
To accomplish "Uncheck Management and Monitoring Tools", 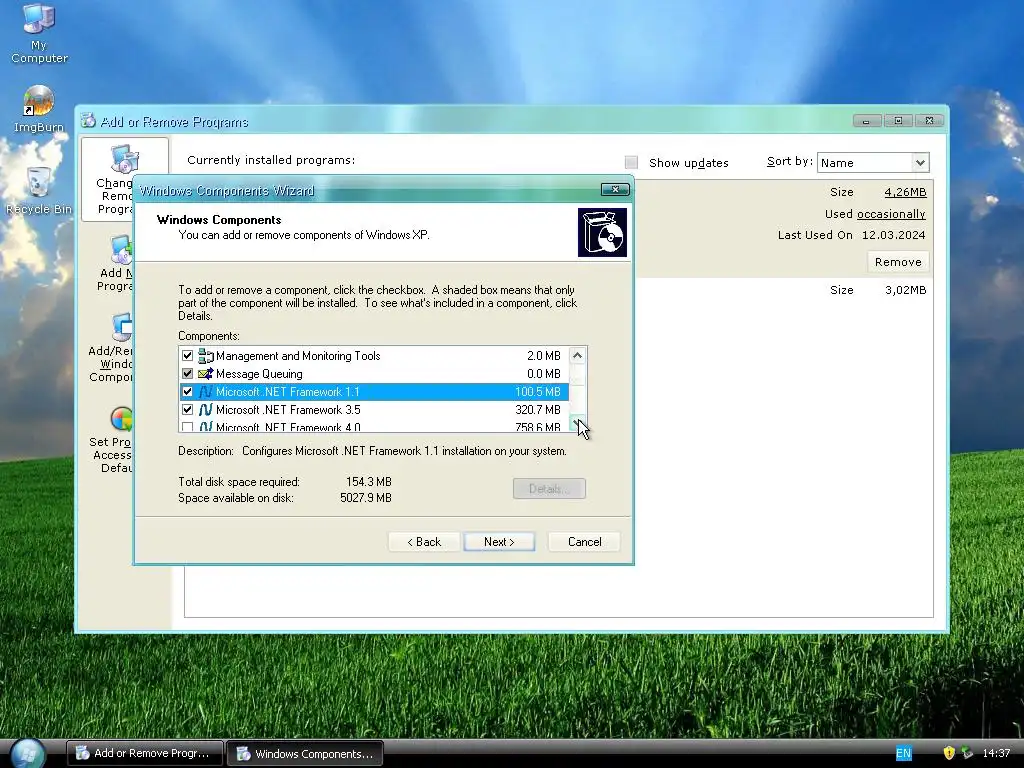I will pos(187,356).
